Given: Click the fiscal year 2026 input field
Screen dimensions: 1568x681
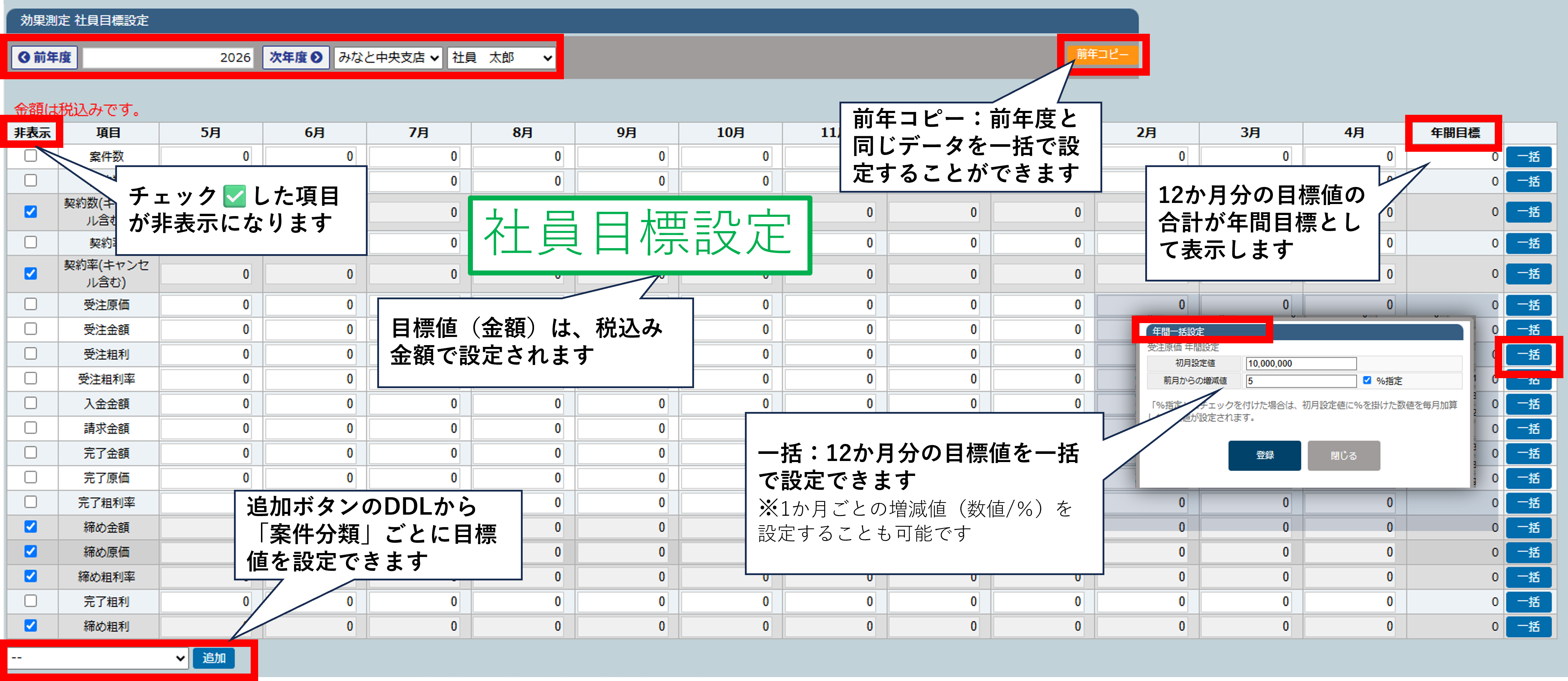Looking at the screenshot, I should tap(169, 58).
